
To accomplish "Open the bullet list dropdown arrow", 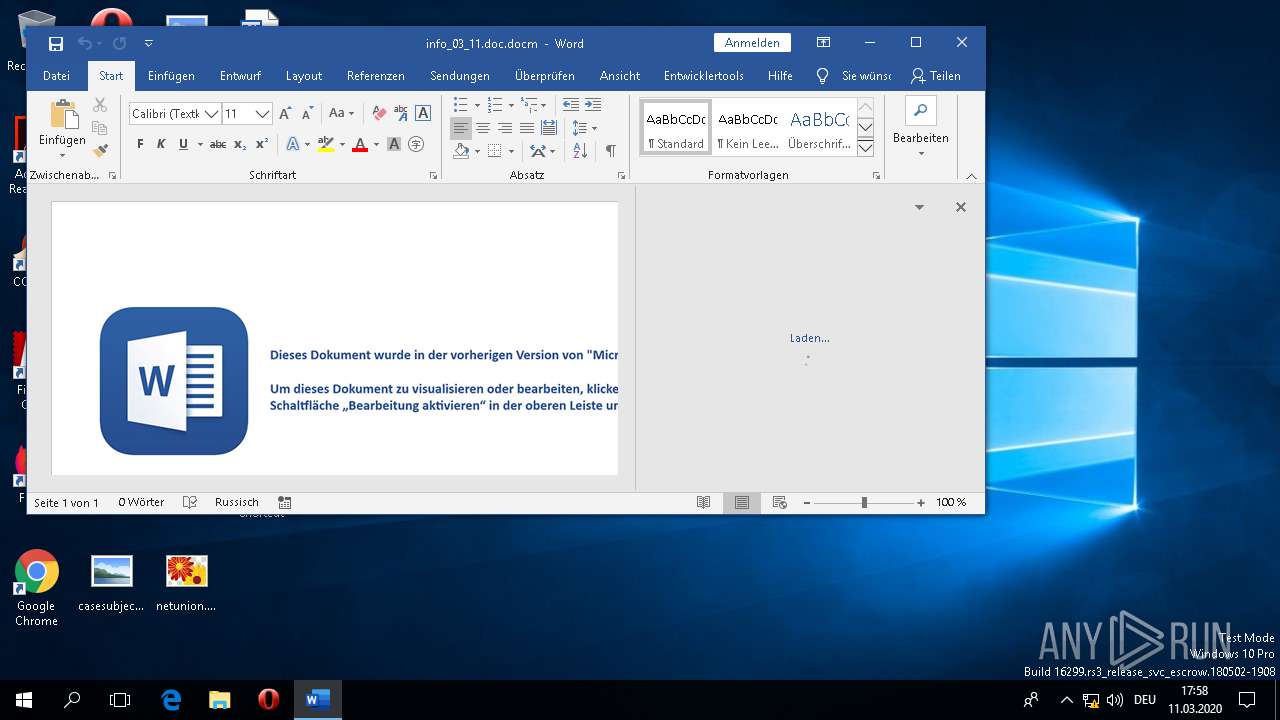I will pyautogui.click(x=477, y=105).
